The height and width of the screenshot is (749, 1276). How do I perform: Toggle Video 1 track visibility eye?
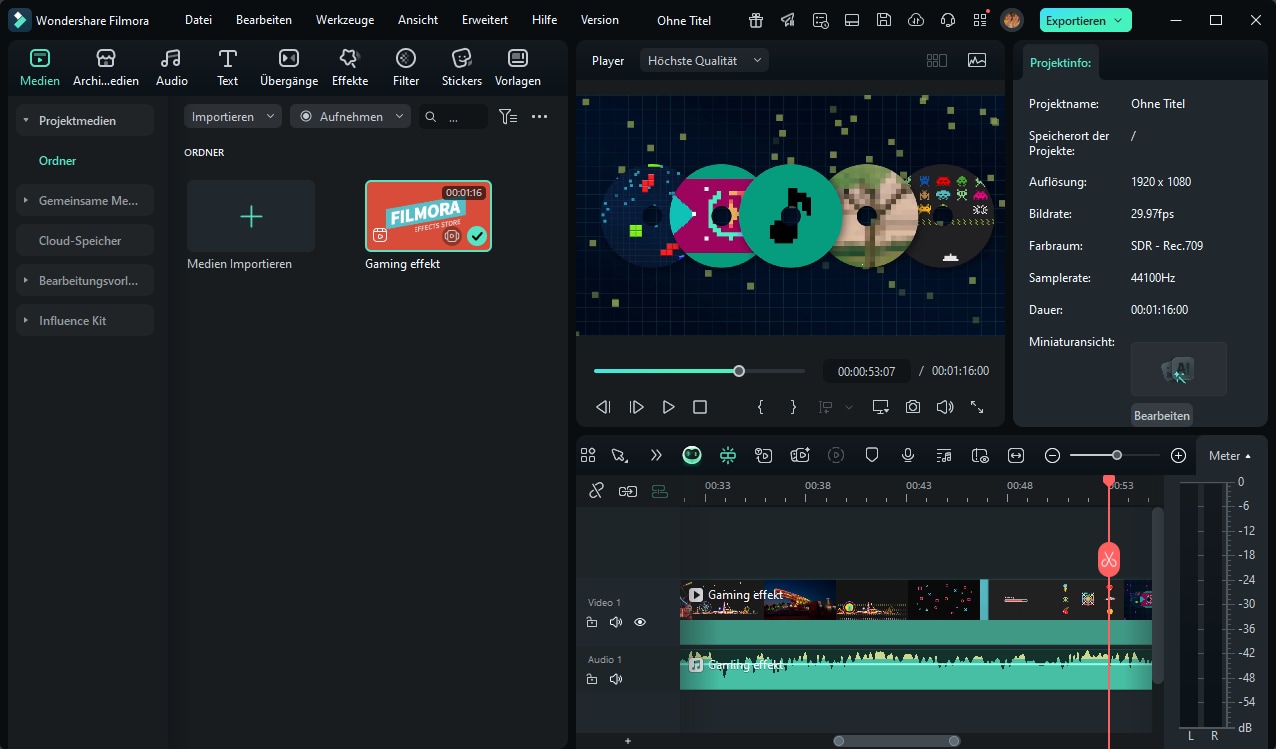(640, 622)
